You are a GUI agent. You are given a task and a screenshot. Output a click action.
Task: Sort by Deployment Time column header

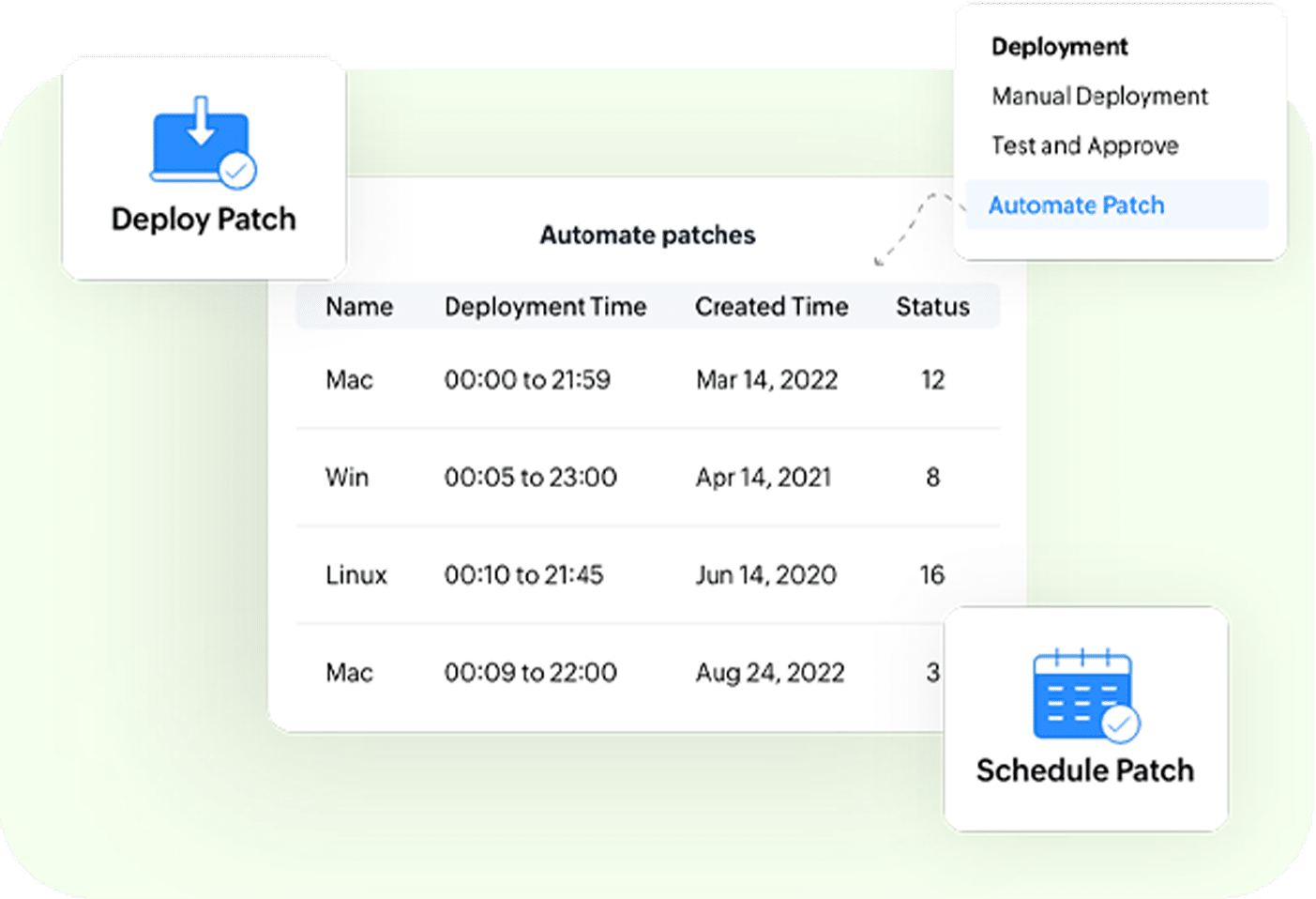click(x=545, y=307)
